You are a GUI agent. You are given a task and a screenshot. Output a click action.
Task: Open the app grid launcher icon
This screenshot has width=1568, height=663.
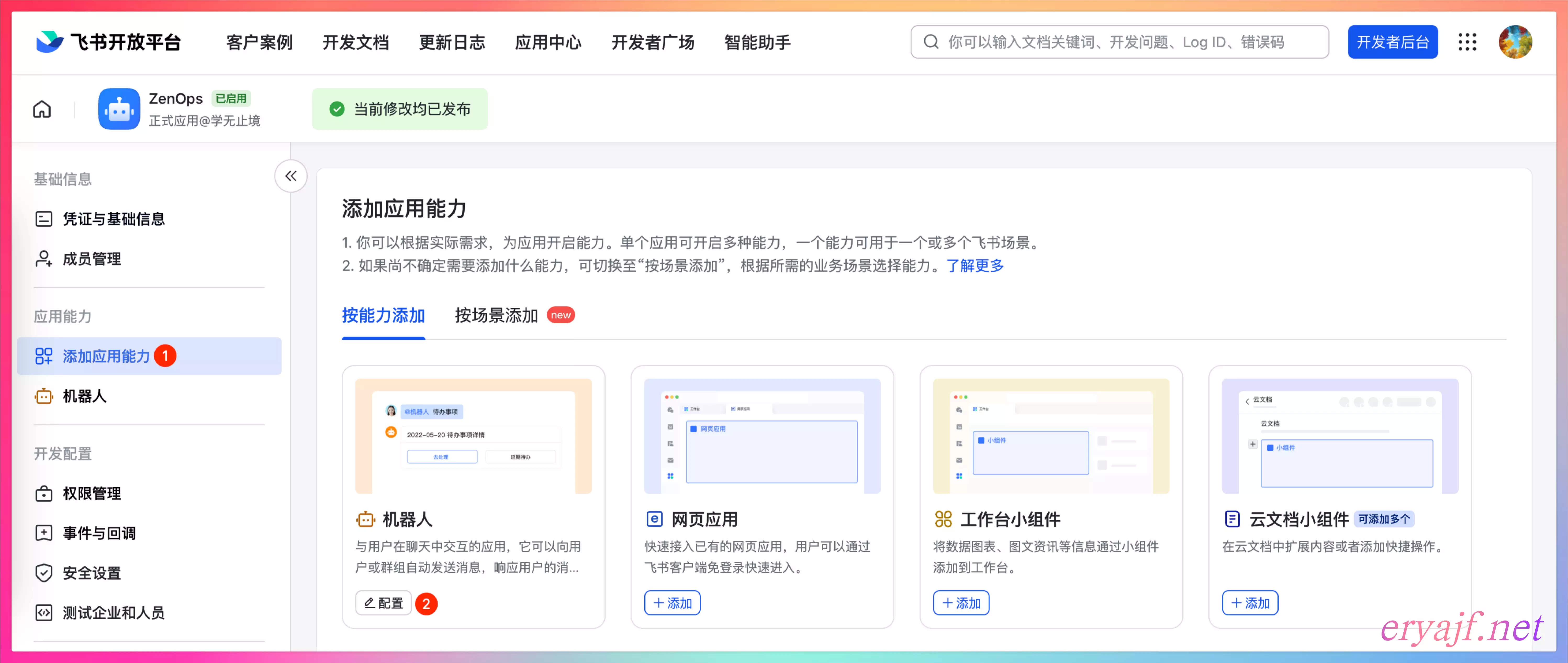click(x=1467, y=42)
